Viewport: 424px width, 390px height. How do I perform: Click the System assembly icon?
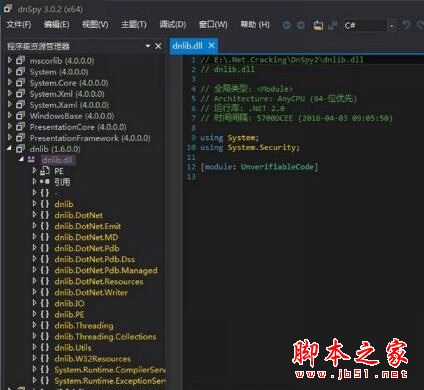(x=21, y=72)
